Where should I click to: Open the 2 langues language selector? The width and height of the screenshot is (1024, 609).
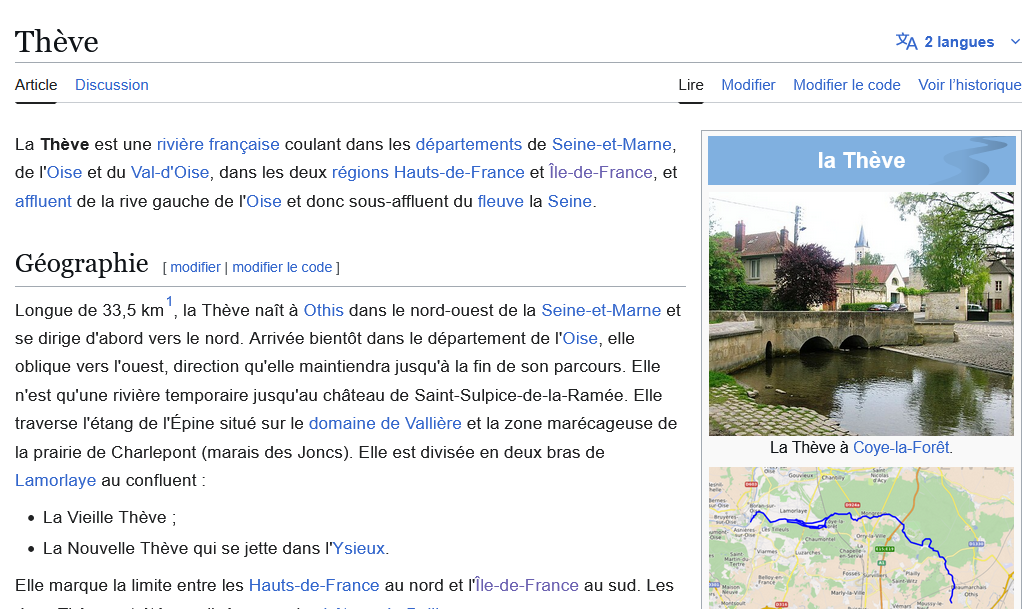coord(958,42)
